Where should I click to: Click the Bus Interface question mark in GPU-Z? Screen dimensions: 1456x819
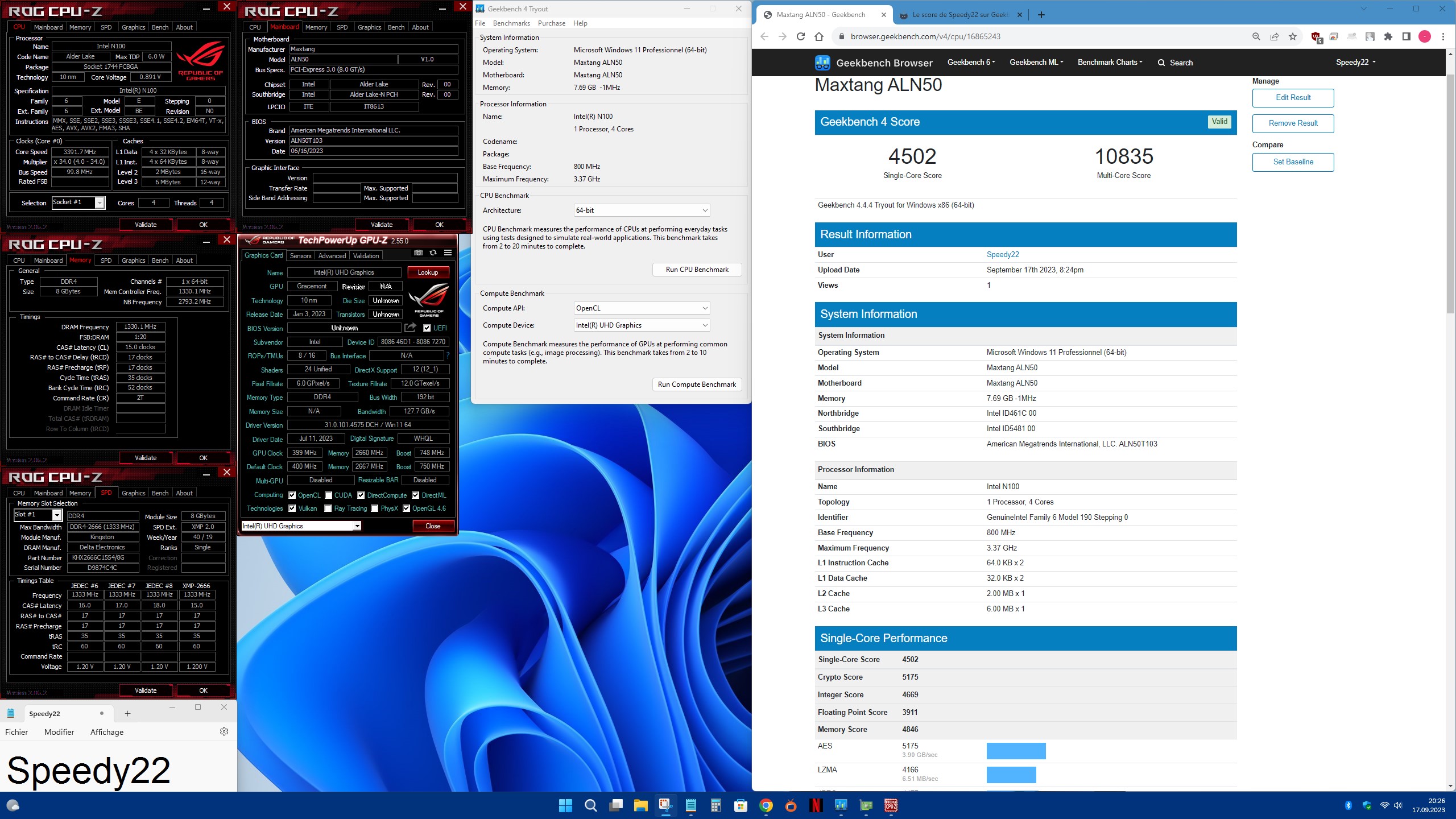(x=448, y=355)
